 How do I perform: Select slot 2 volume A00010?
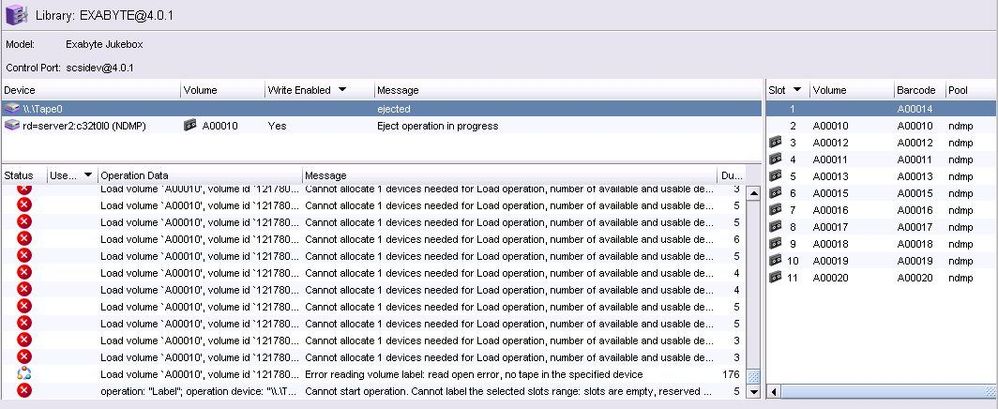click(x=830, y=126)
